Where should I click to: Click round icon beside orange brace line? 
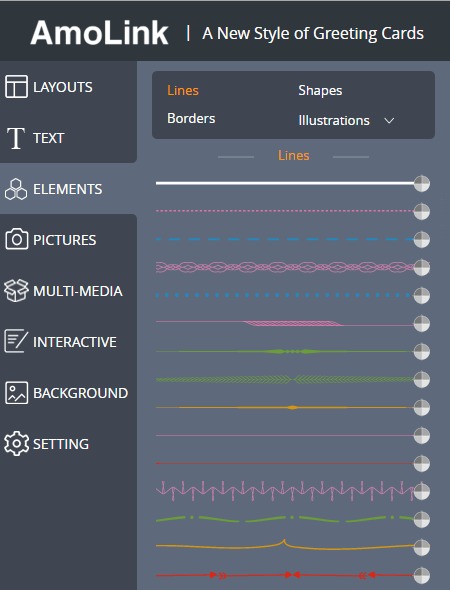click(x=421, y=547)
